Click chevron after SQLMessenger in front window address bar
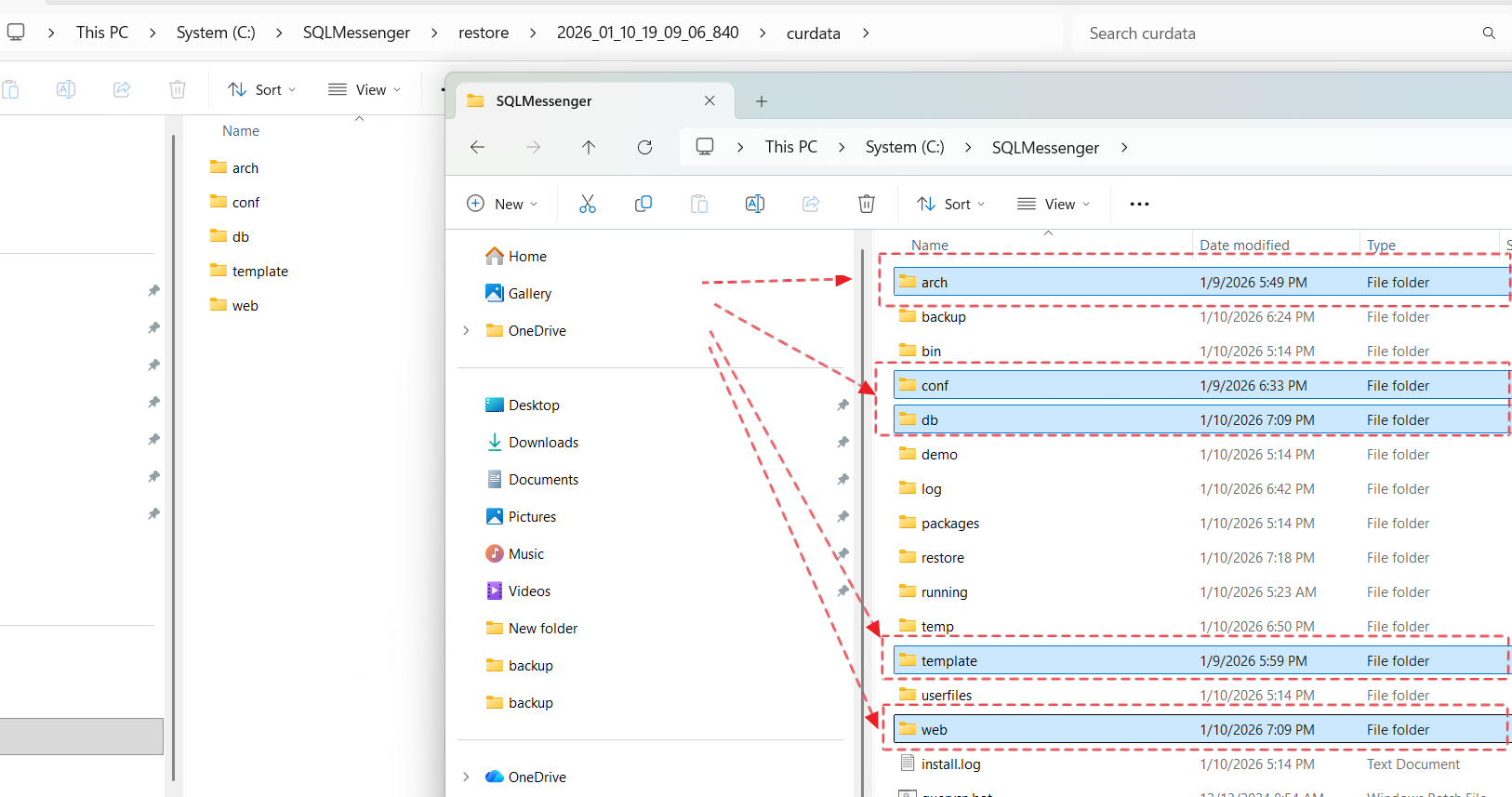The width and height of the screenshot is (1512, 797). tap(1124, 147)
